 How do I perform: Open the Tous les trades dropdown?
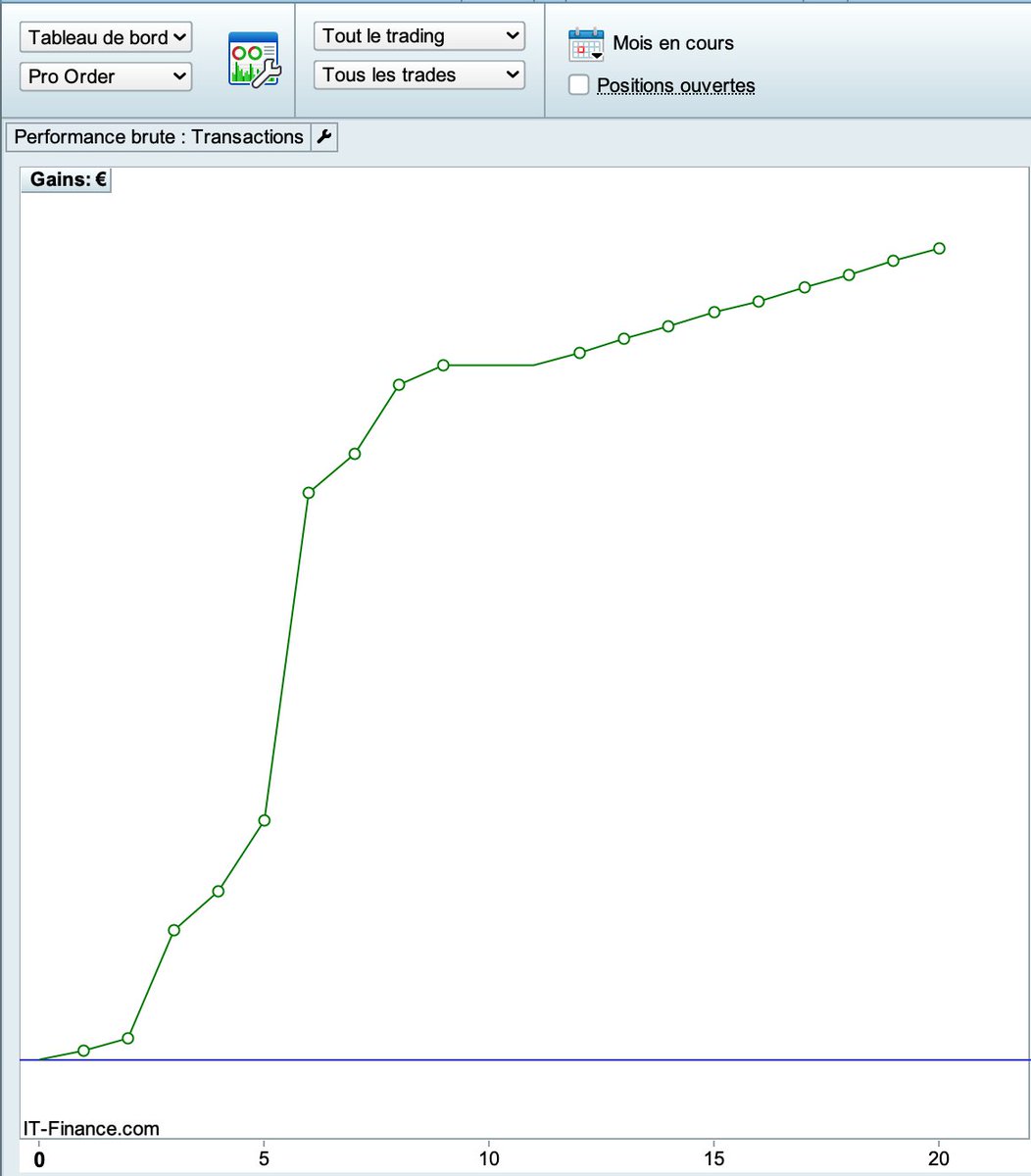click(x=419, y=74)
